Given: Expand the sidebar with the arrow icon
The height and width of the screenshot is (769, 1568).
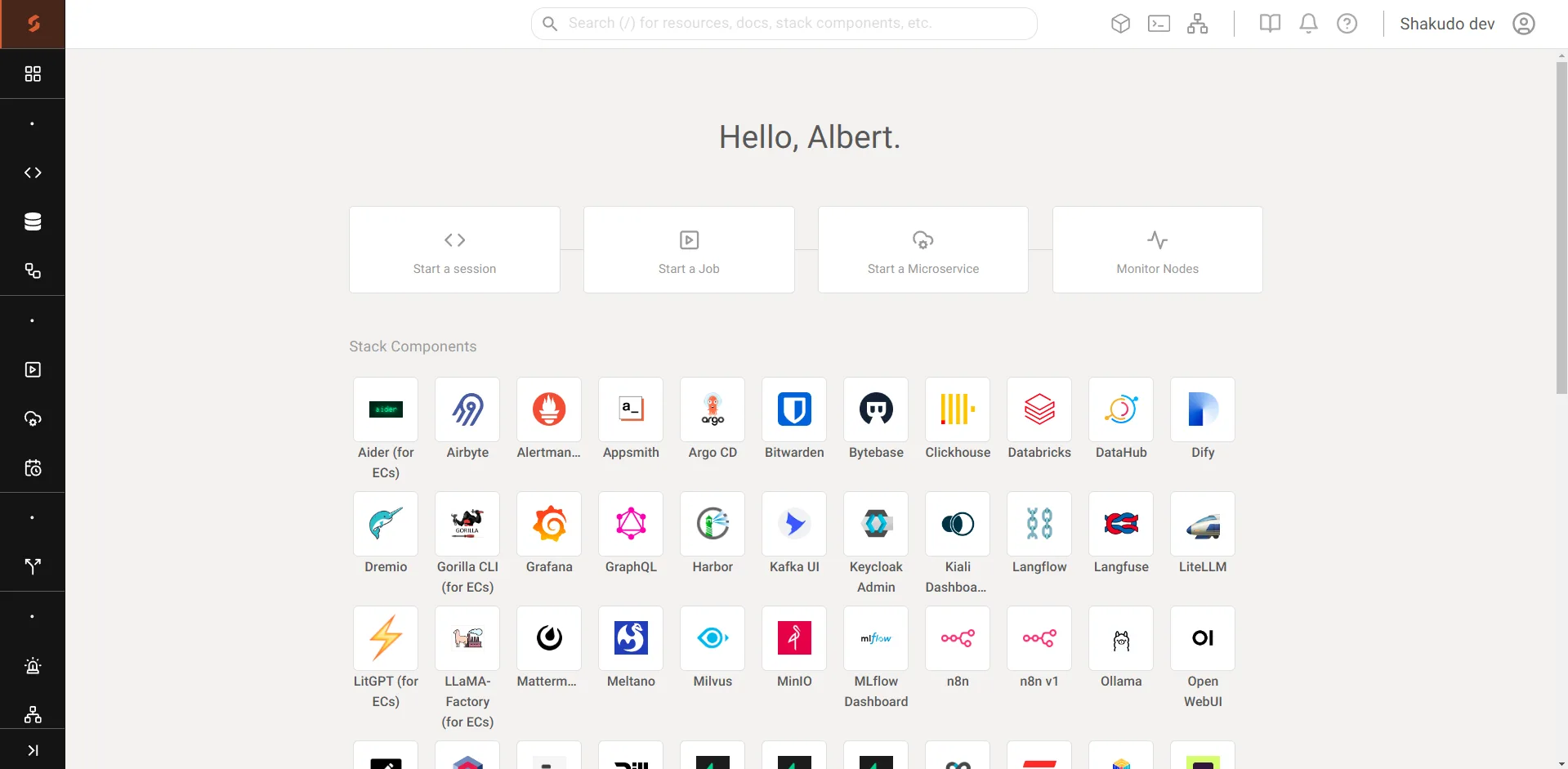Looking at the screenshot, I should [x=33, y=750].
